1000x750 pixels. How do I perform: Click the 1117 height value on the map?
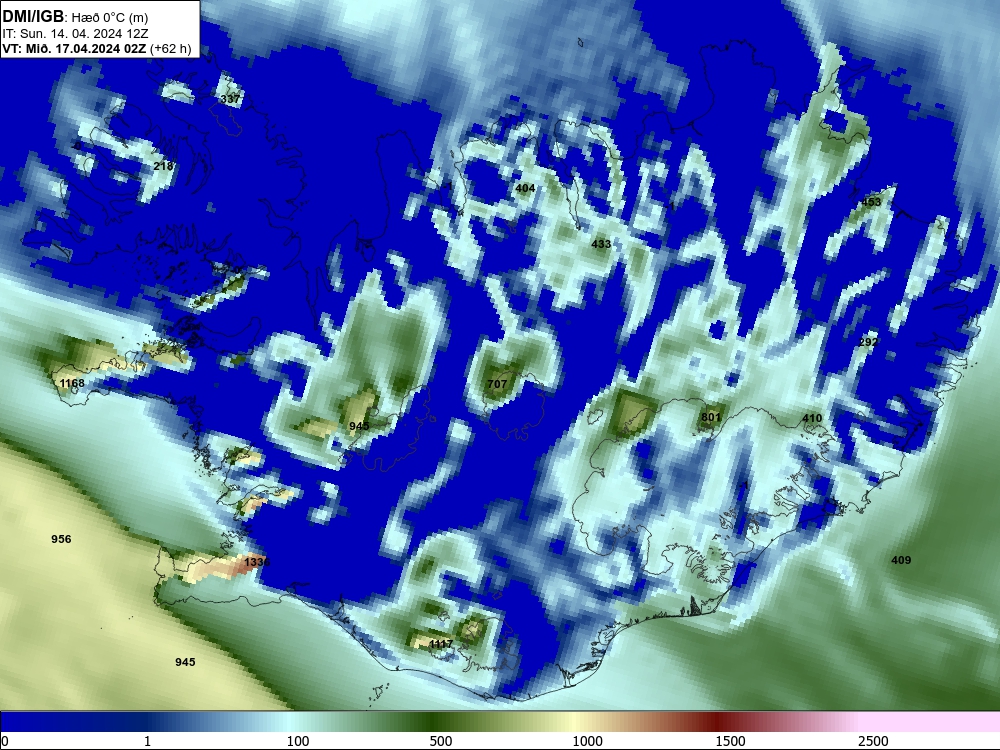point(441,644)
